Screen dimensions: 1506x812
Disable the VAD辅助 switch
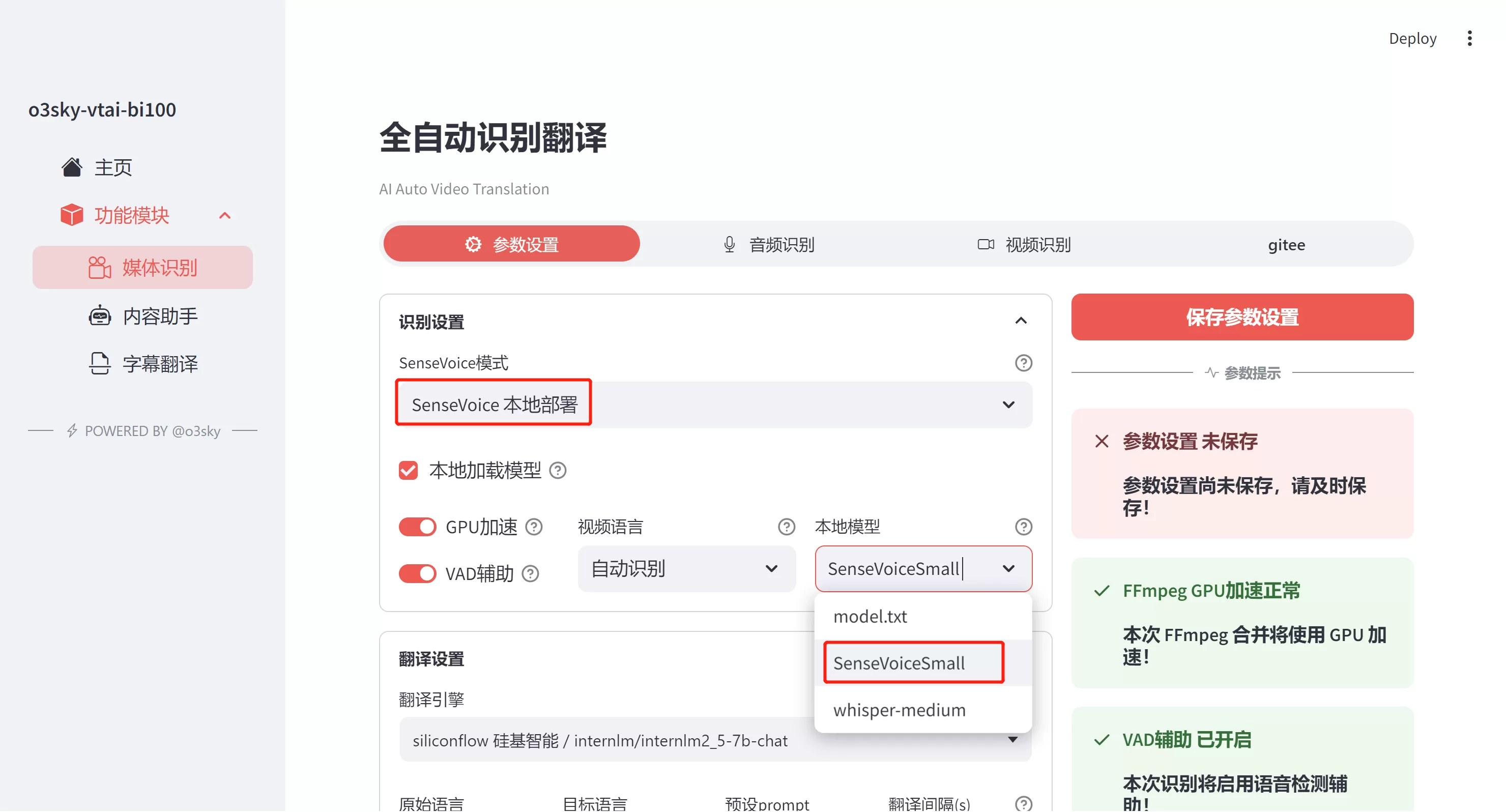pyautogui.click(x=417, y=573)
